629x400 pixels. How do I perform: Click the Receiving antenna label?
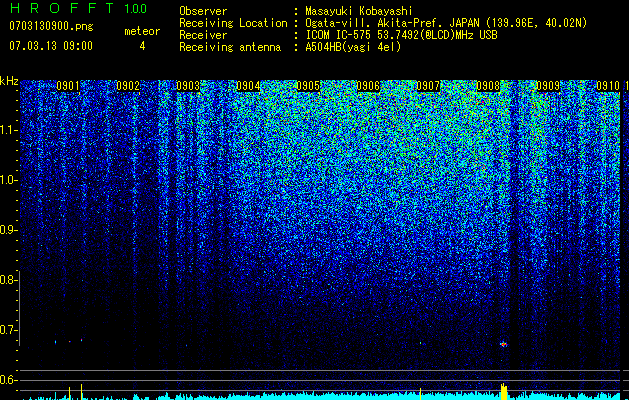pyautogui.click(x=230, y=47)
